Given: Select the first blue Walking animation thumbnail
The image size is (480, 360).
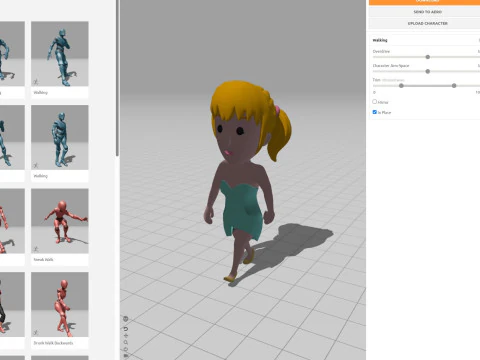Looking at the screenshot, I should (x=60, y=54).
